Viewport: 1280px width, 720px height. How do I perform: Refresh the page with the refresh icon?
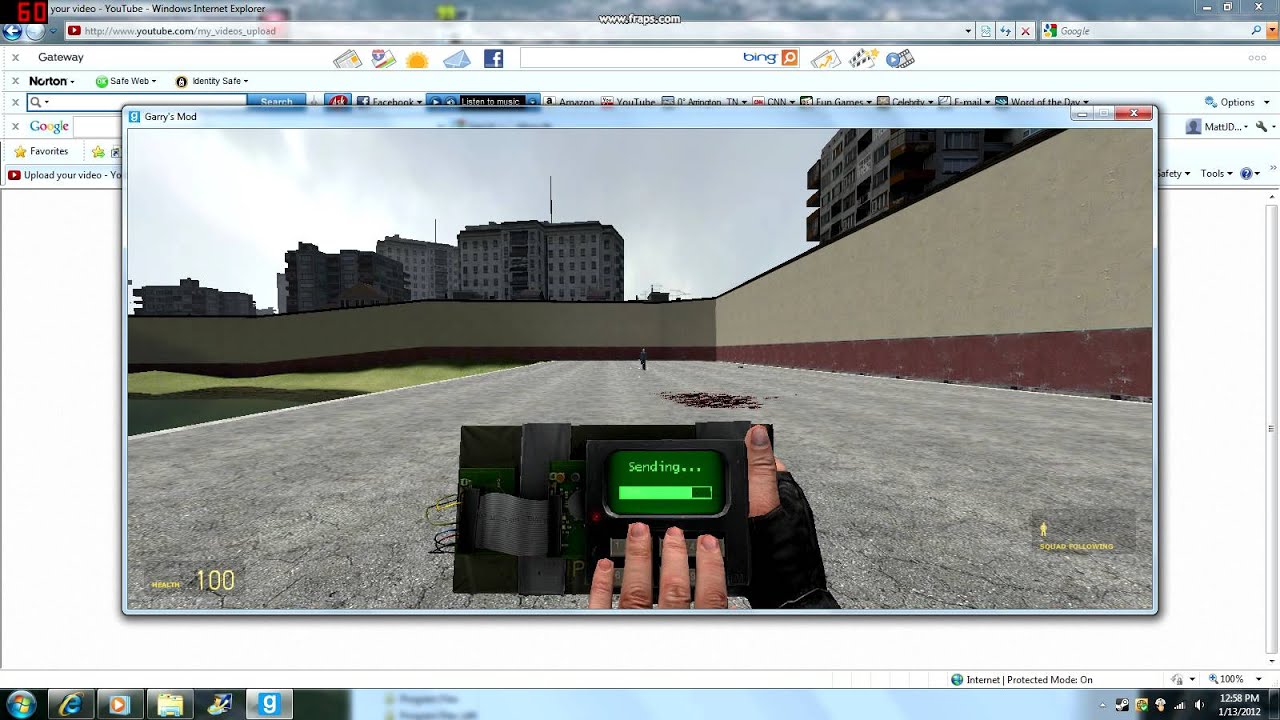1006,31
